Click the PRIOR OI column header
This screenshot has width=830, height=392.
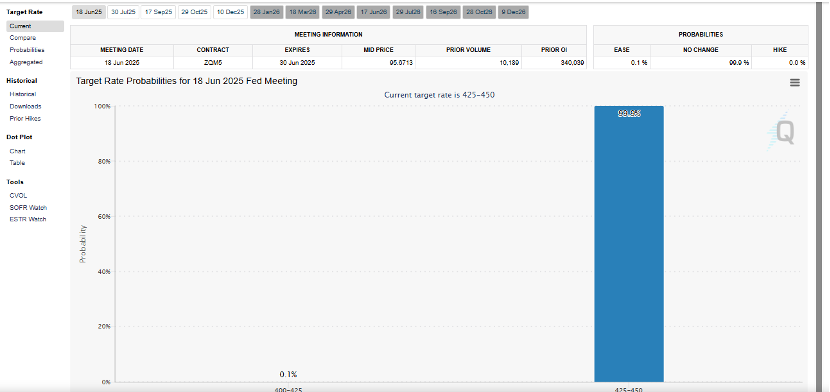click(554, 50)
